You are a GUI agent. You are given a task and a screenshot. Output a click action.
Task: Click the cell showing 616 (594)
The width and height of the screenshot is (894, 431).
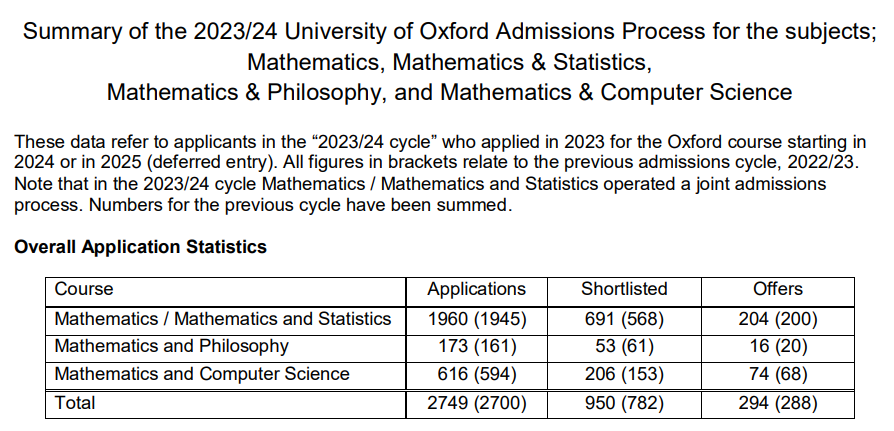[477, 375]
